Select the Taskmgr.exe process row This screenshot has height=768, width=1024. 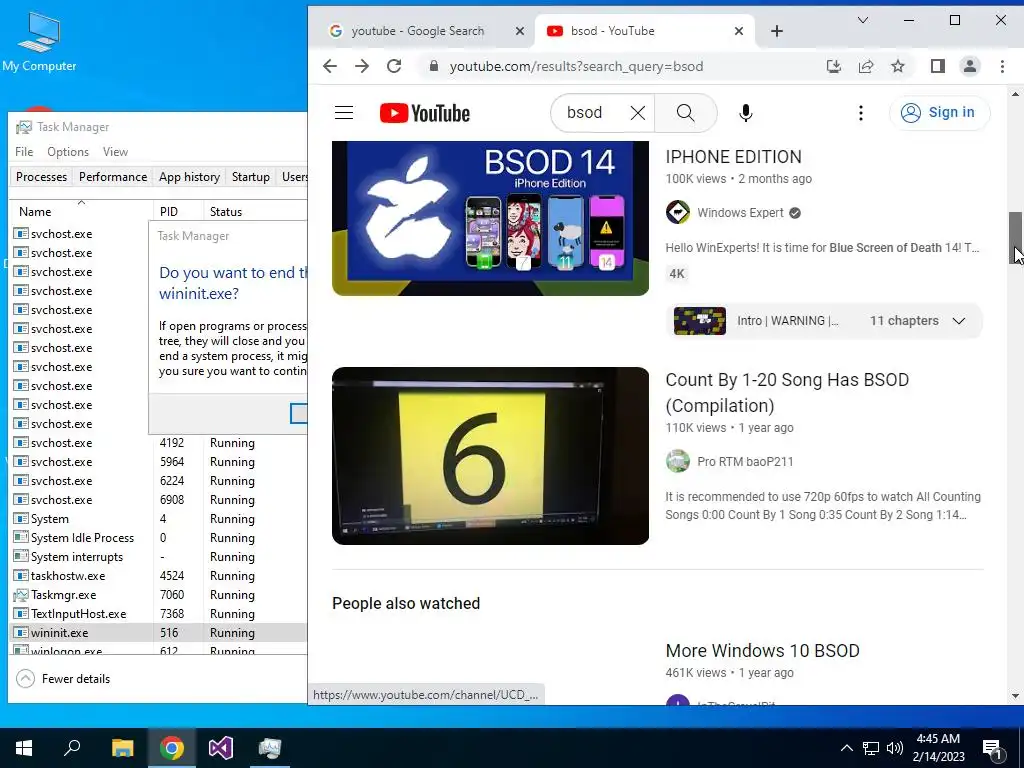[159, 595]
